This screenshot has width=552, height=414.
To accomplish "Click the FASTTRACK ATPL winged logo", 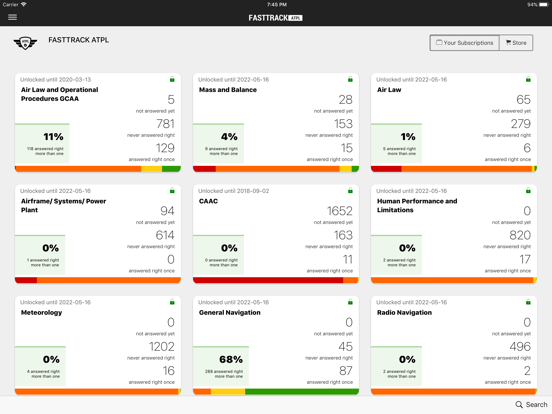I will click(25, 43).
